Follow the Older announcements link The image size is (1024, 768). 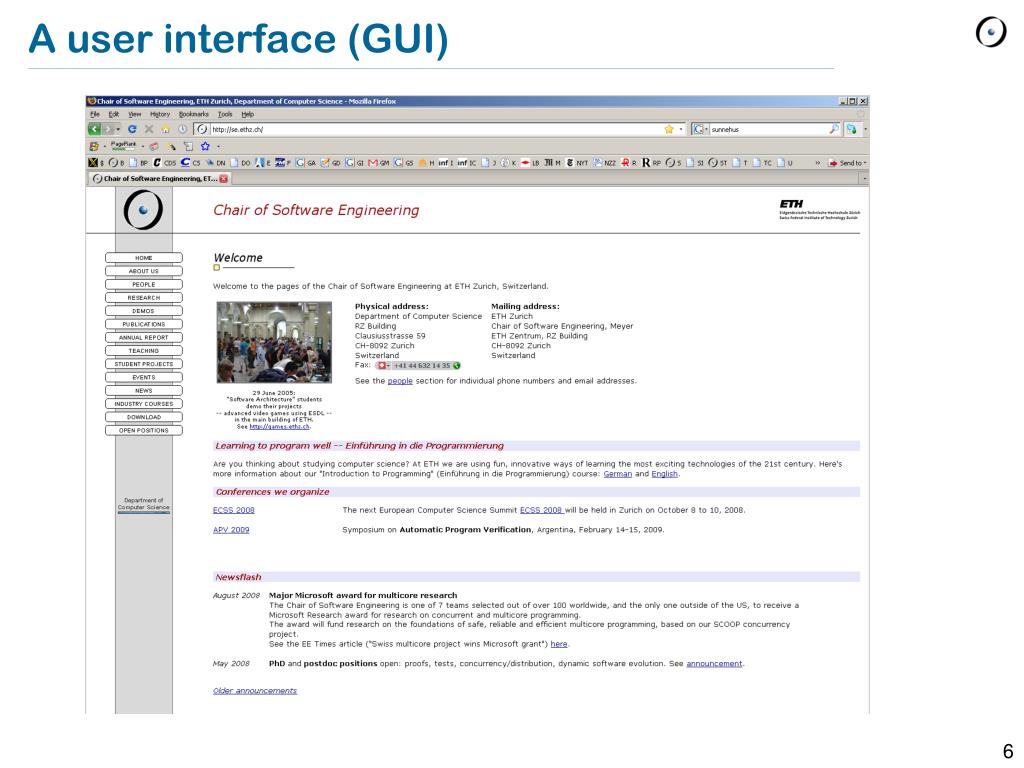[255, 690]
